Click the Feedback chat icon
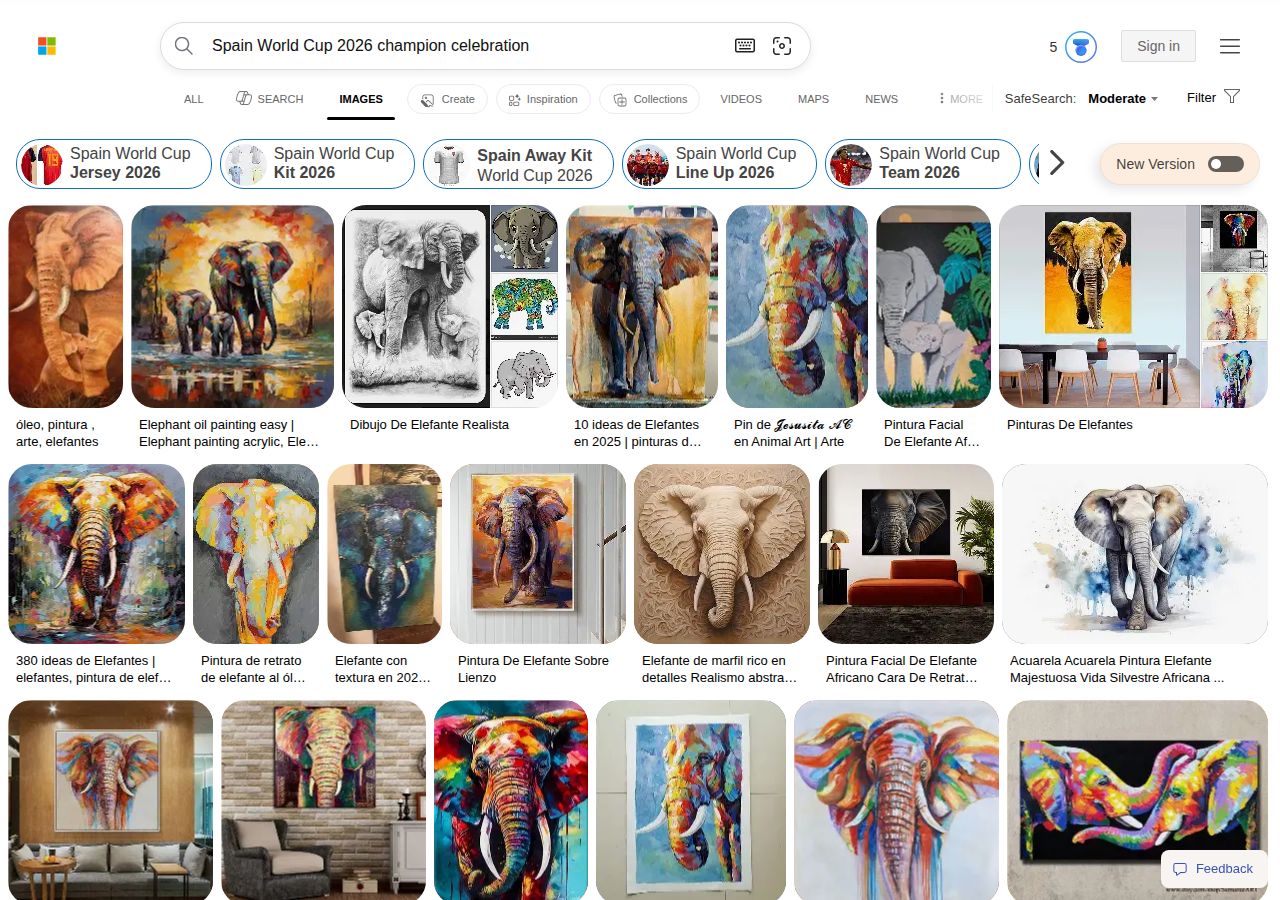The height and width of the screenshot is (900, 1280). pos(1180,869)
